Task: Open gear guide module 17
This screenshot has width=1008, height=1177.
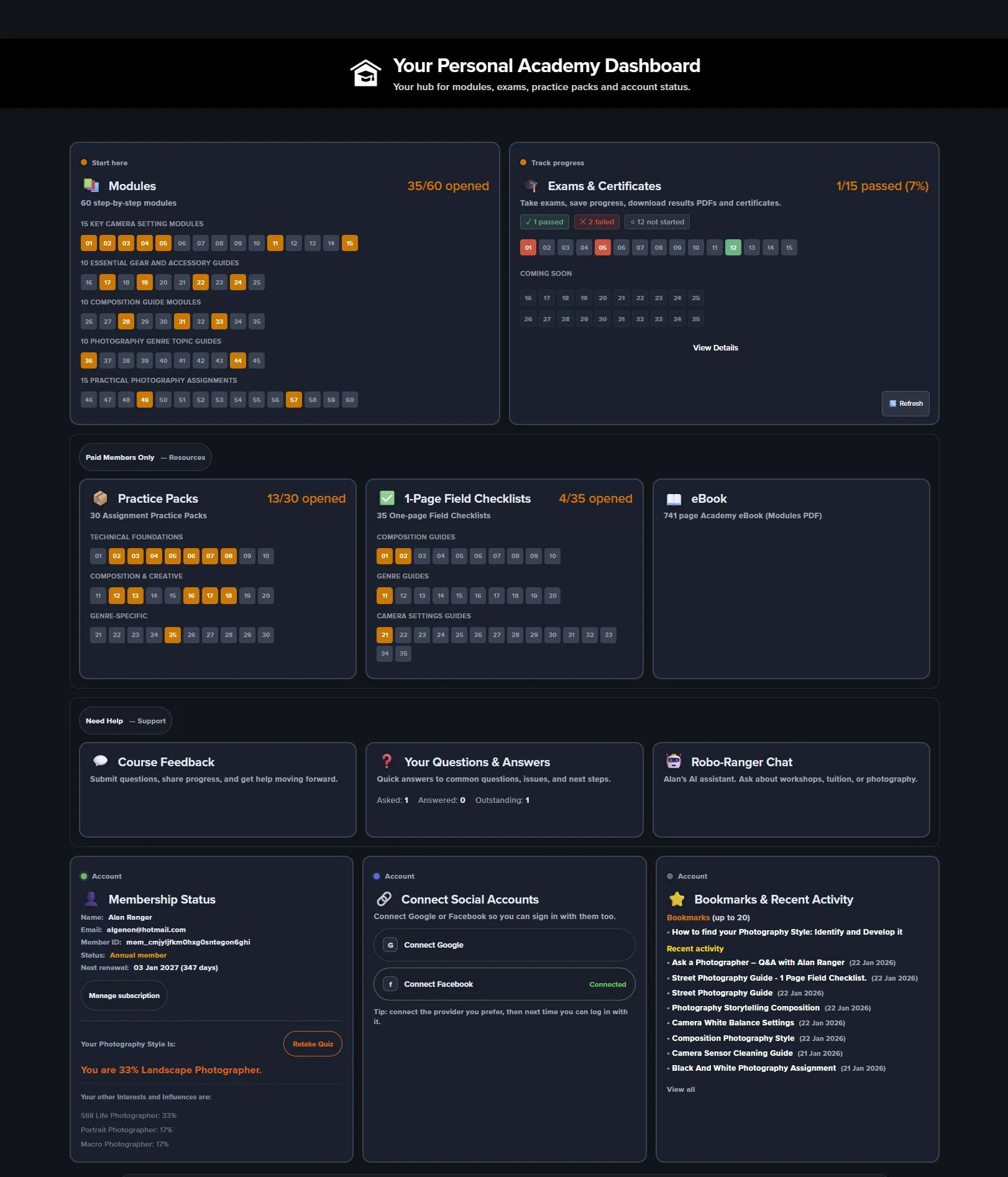Action: [108, 282]
